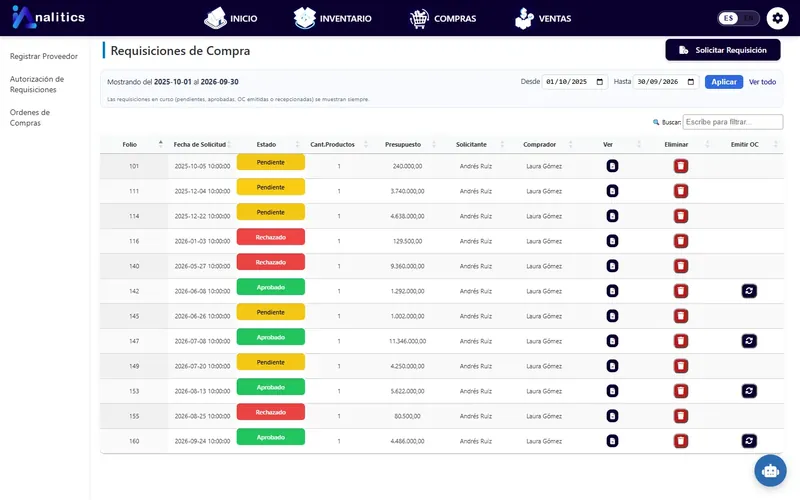Sort by Cant.Productos column
The height and width of the screenshot is (500, 800).
click(x=339, y=144)
